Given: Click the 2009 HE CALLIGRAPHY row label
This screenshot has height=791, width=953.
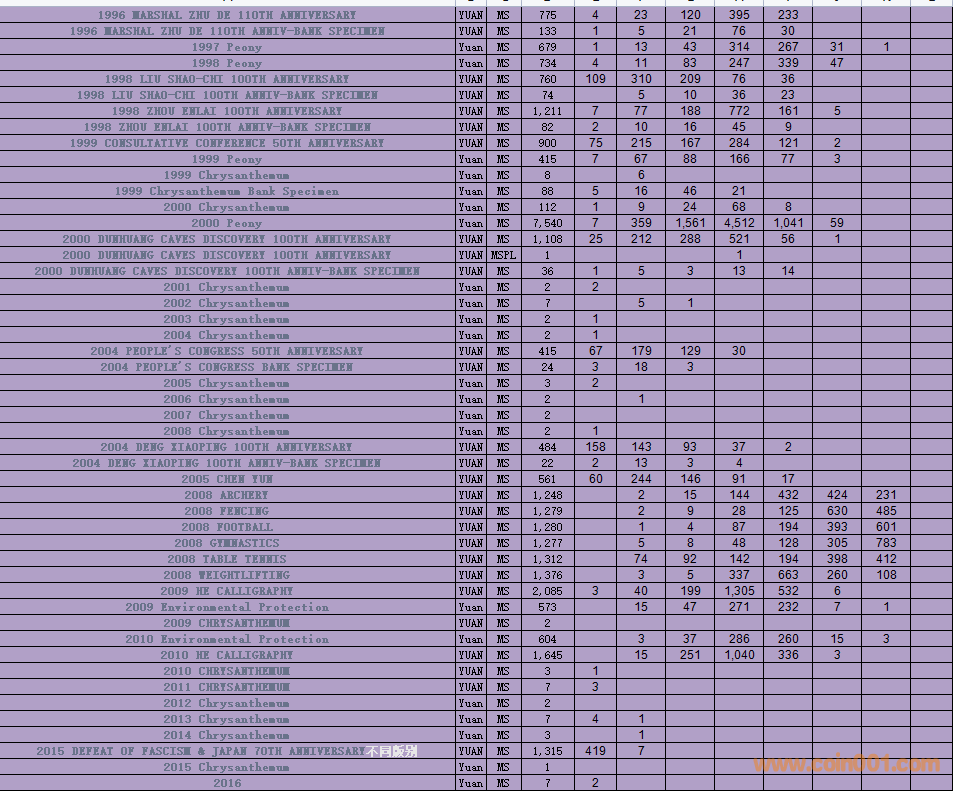Looking at the screenshot, I should click(226, 591).
